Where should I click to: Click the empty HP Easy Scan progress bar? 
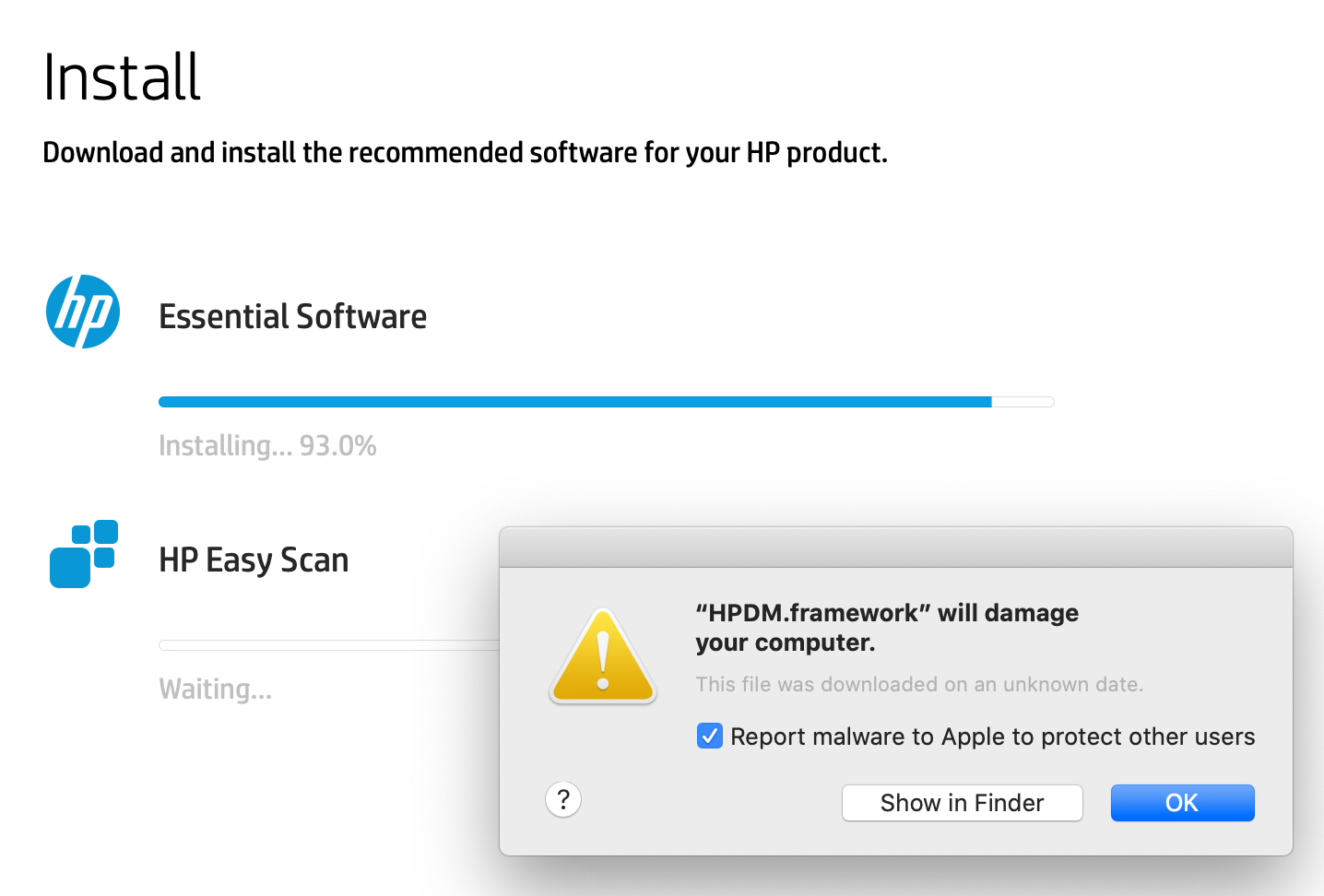click(328, 645)
